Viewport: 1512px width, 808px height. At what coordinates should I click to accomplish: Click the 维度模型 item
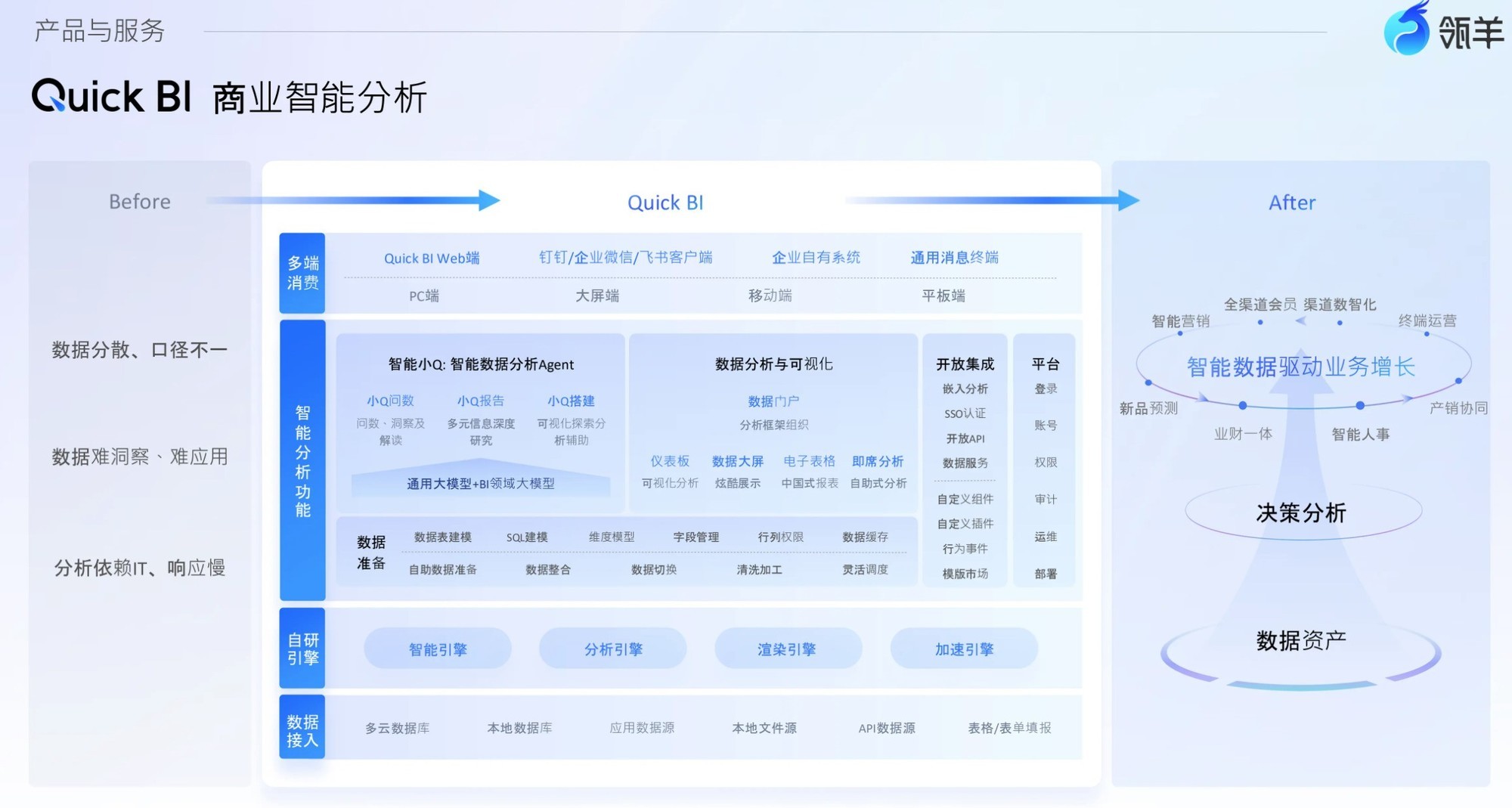click(x=612, y=537)
